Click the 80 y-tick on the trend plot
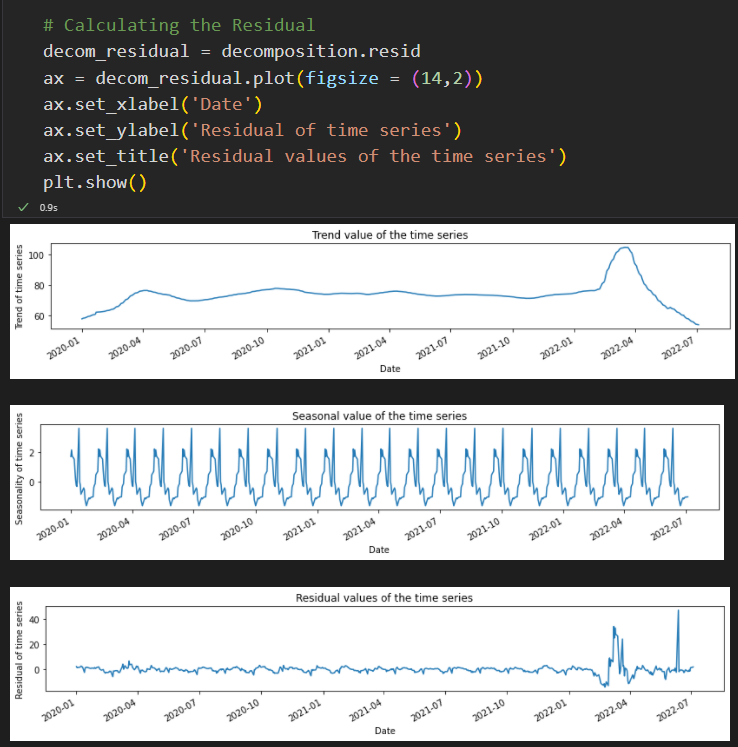Viewport: 738px width, 747px height. click(39, 286)
